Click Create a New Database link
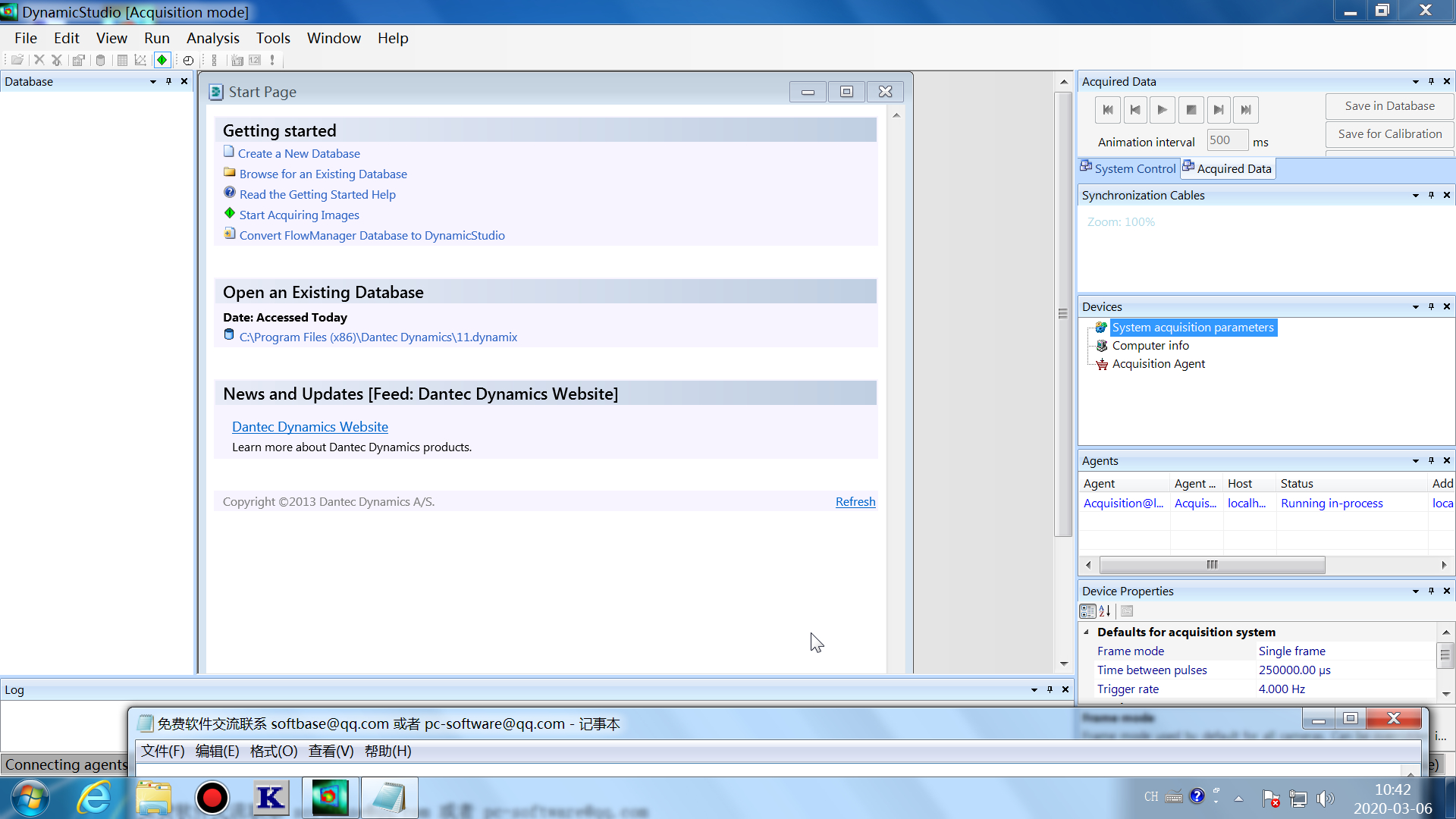The width and height of the screenshot is (1456, 819). [299, 153]
